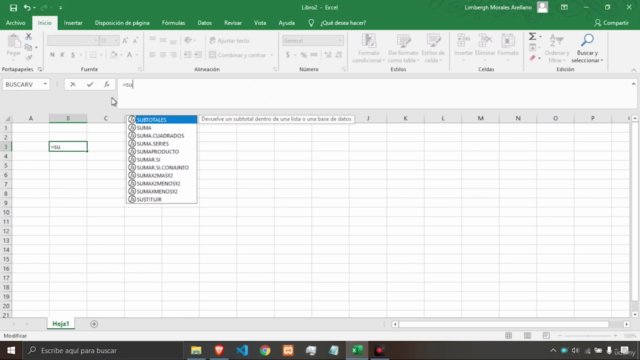640x360 pixels.
Task: Click Dar formato como tabla
Action: (403, 48)
